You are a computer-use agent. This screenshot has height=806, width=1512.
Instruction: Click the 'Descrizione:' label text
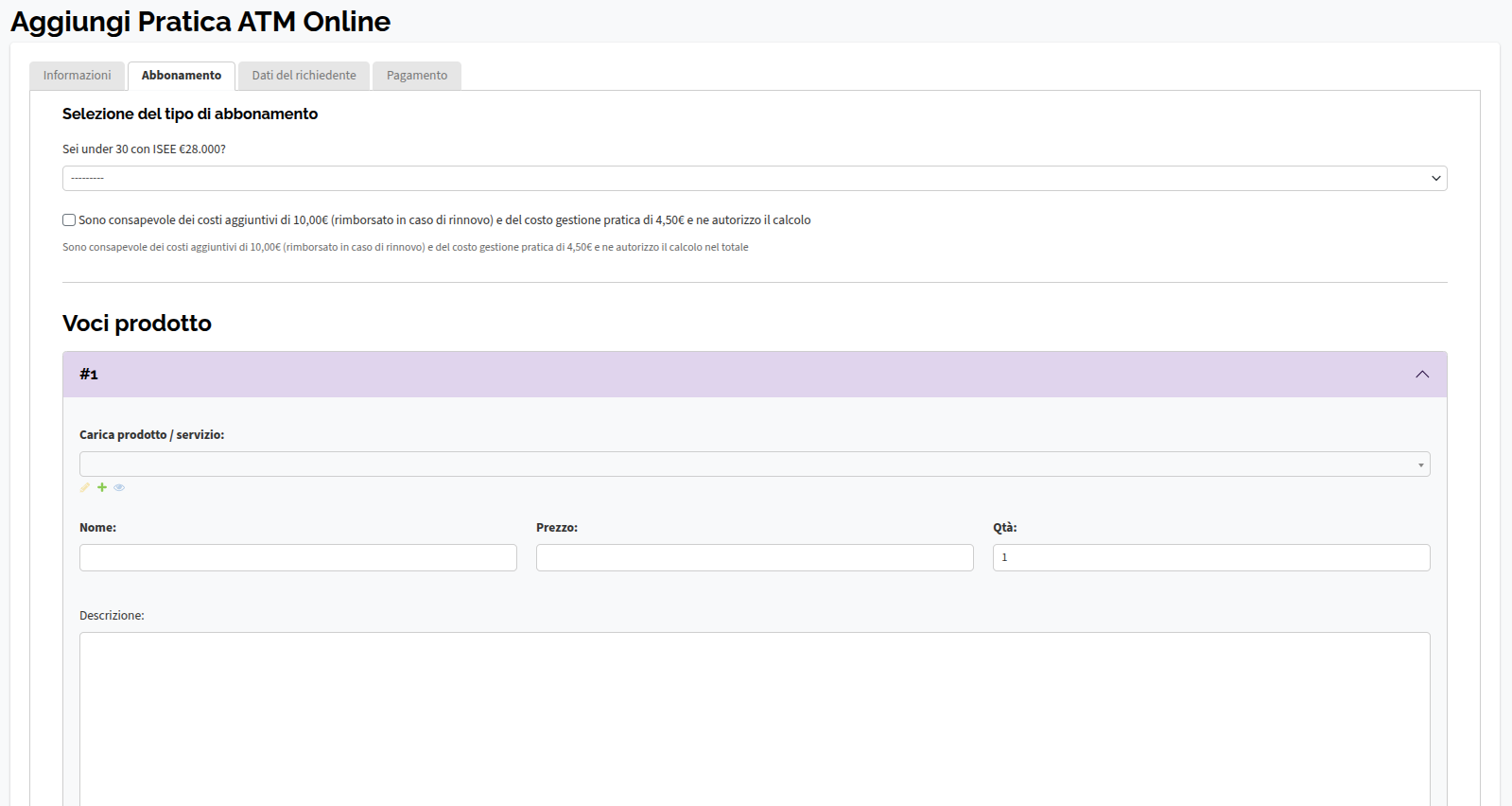coord(112,616)
